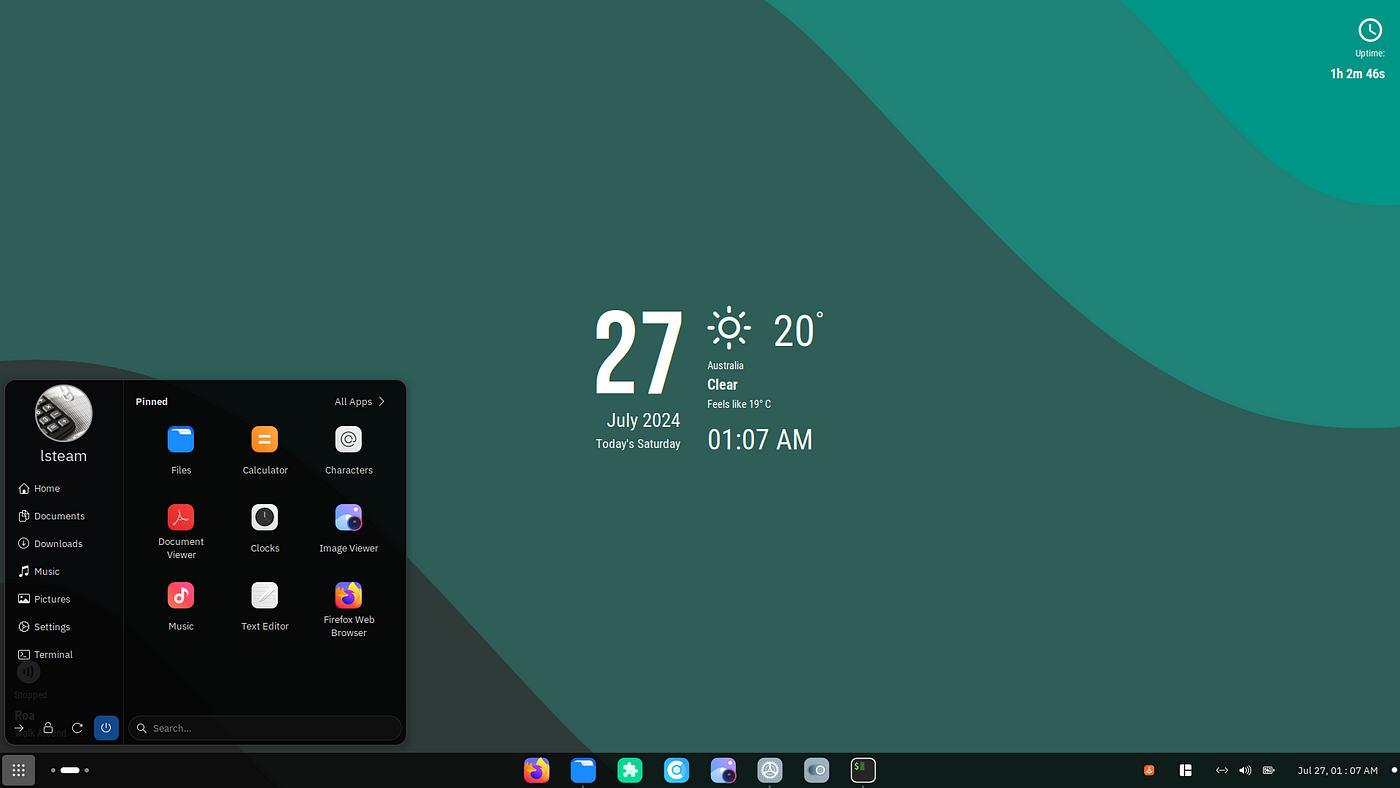1400x788 pixels.
Task: Click the toggle-switch app icon in dock
Action: coord(816,770)
